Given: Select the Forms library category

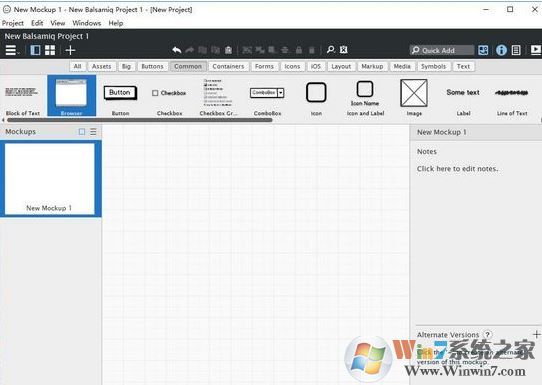Looking at the screenshot, I should point(264,66).
